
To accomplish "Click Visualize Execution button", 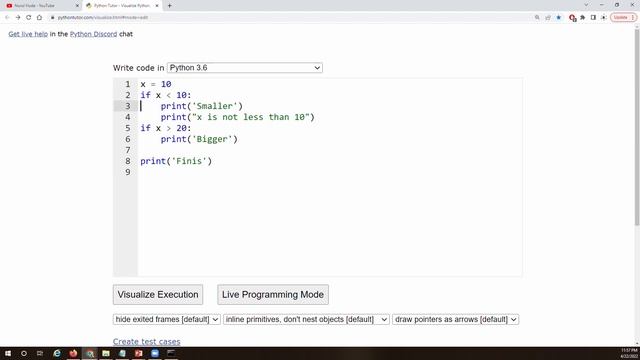I will click(x=158, y=294).
